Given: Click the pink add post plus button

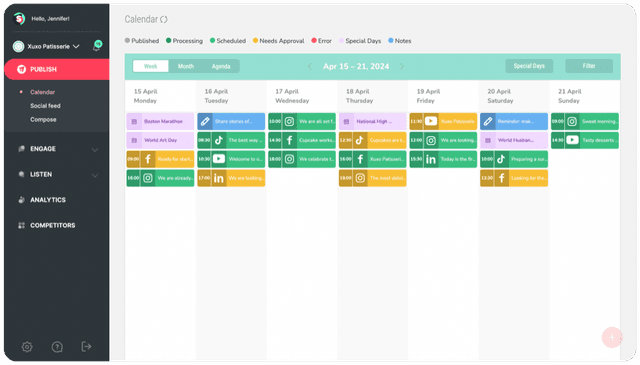Looking at the screenshot, I should (611, 338).
